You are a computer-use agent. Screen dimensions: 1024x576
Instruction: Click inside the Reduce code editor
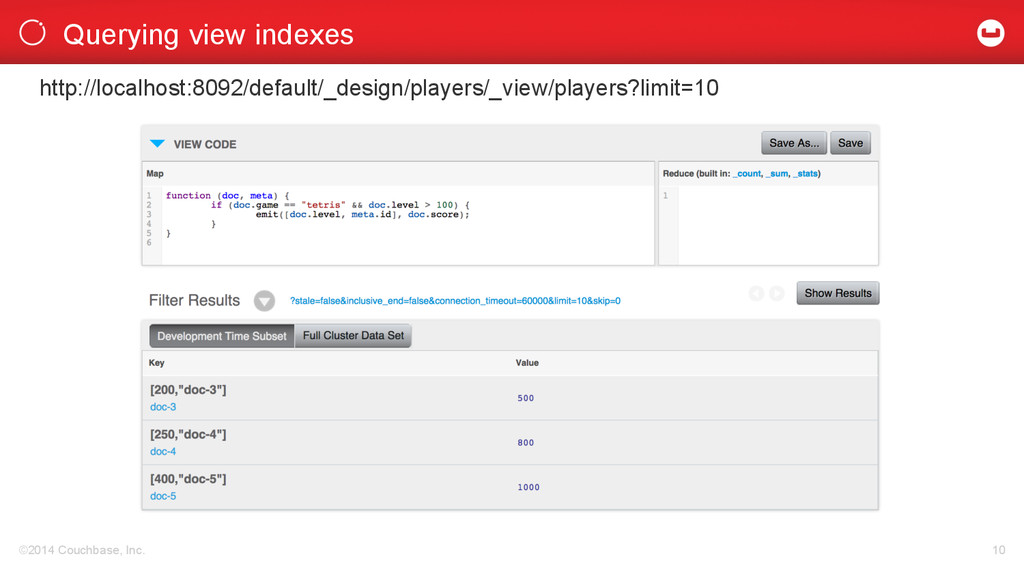click(768, 225)
